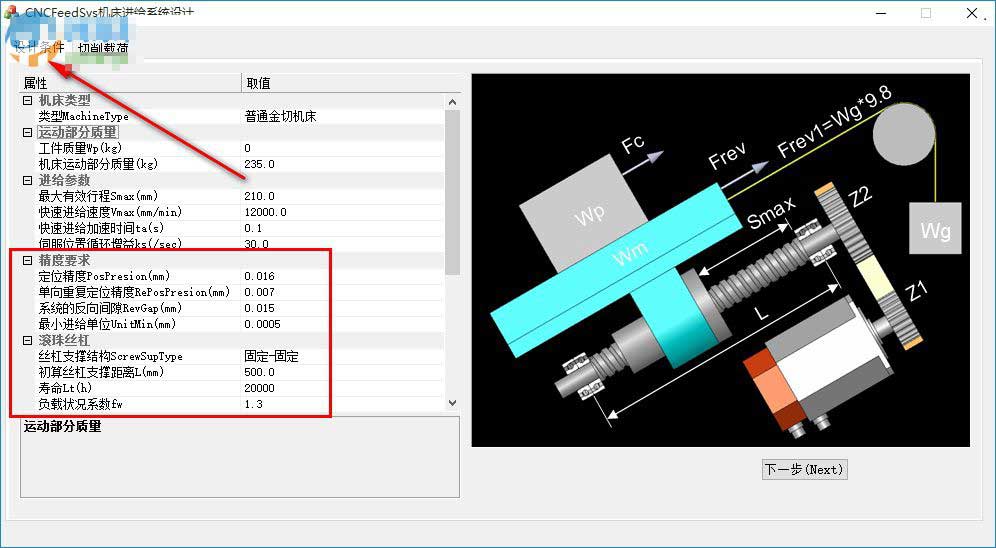Select the 定位精度PosPresion(mm) label

(x=104, y=276)
